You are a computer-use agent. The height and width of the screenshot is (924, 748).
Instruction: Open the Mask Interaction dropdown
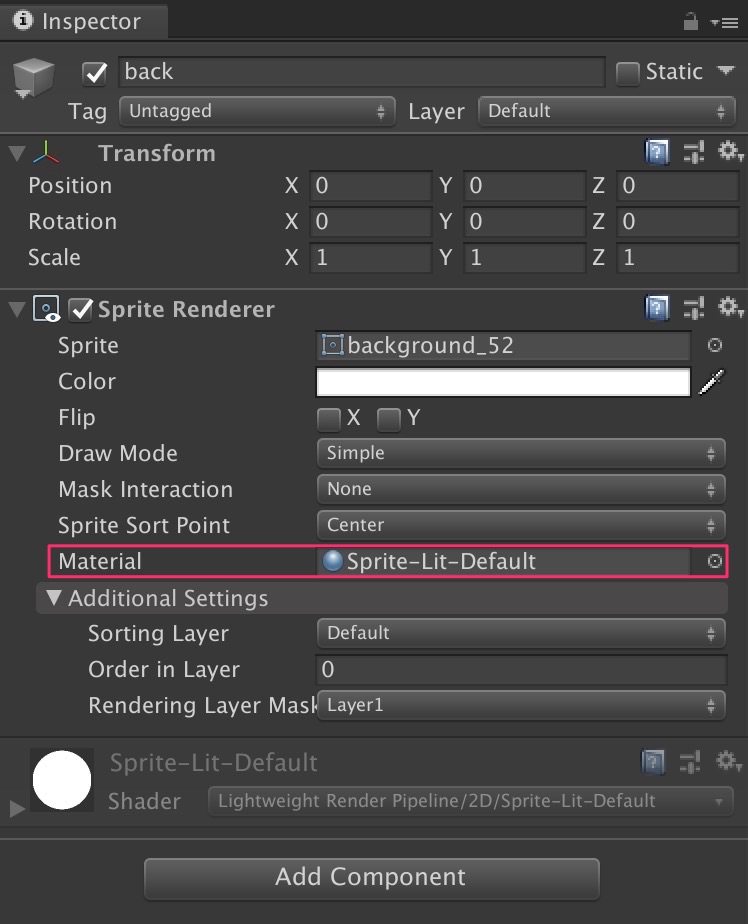[x=521, y=489]
